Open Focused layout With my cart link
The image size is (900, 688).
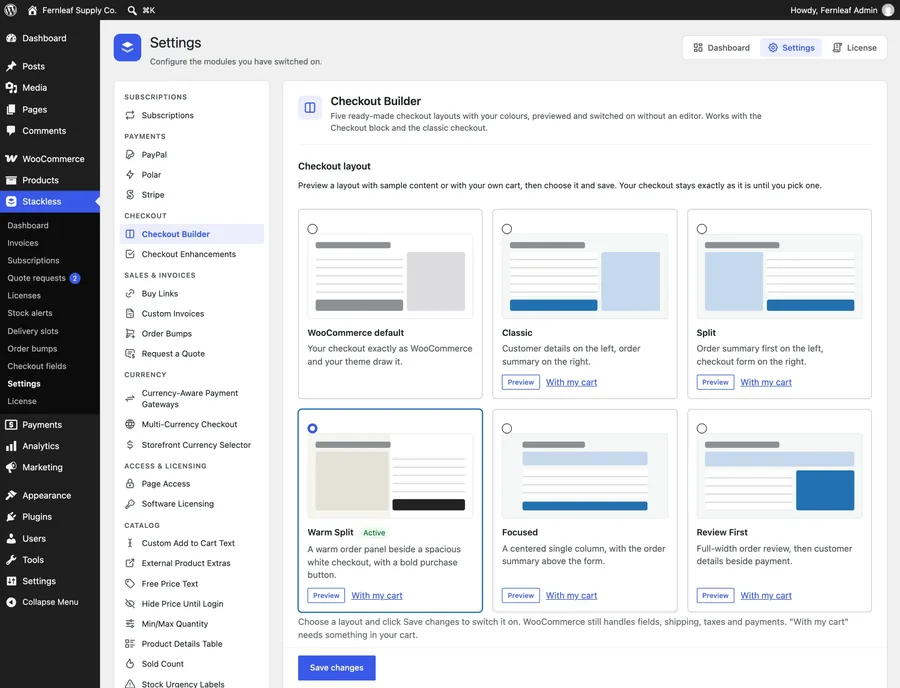[x=571, y=596]
